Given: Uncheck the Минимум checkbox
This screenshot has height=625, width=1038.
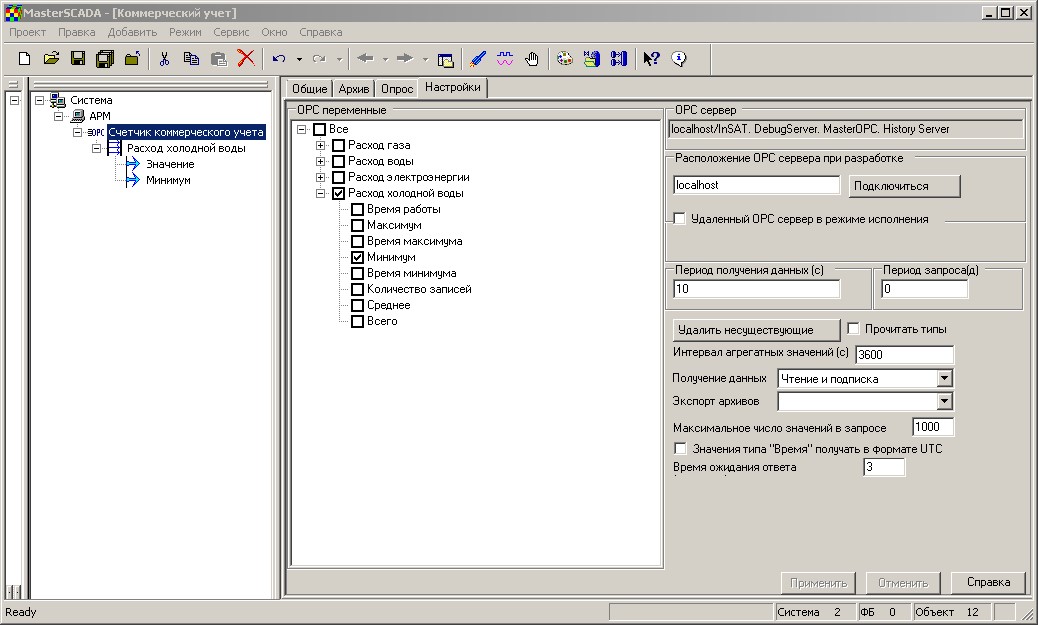Looking at the screenshot, I should (357, 257).
